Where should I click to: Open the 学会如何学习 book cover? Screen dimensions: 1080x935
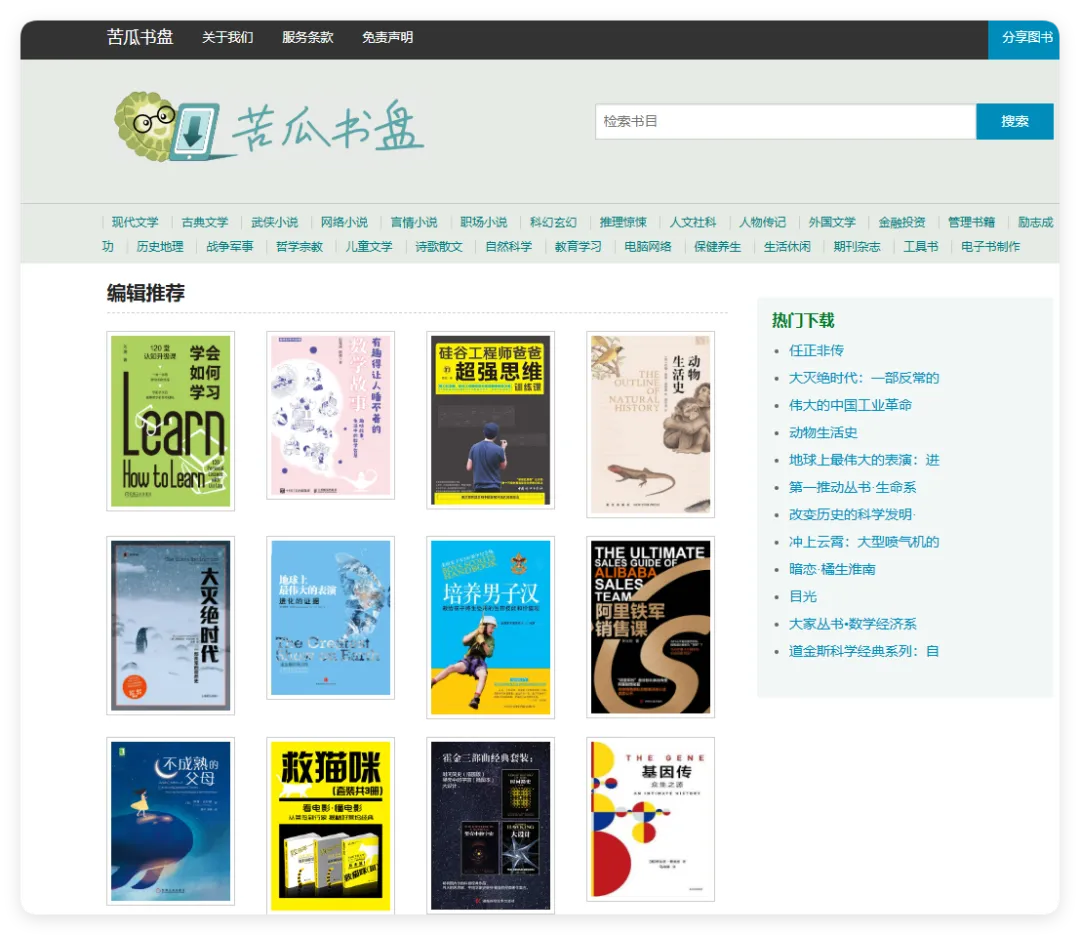tap(171, 421)
